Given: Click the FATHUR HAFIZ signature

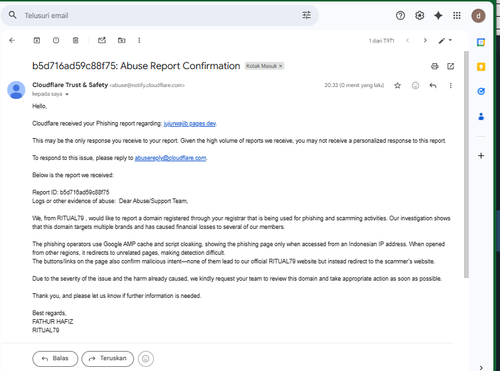Looking at the screenshot, I should (x=53, y=322).
